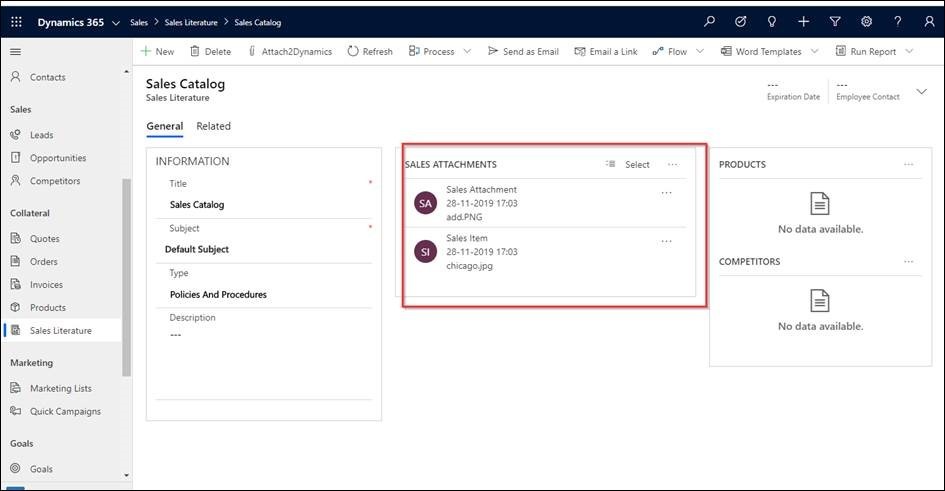The height and width of the screenshot is (491, 945).
Task: Refresh the record
Action: (x=370, y=52)
